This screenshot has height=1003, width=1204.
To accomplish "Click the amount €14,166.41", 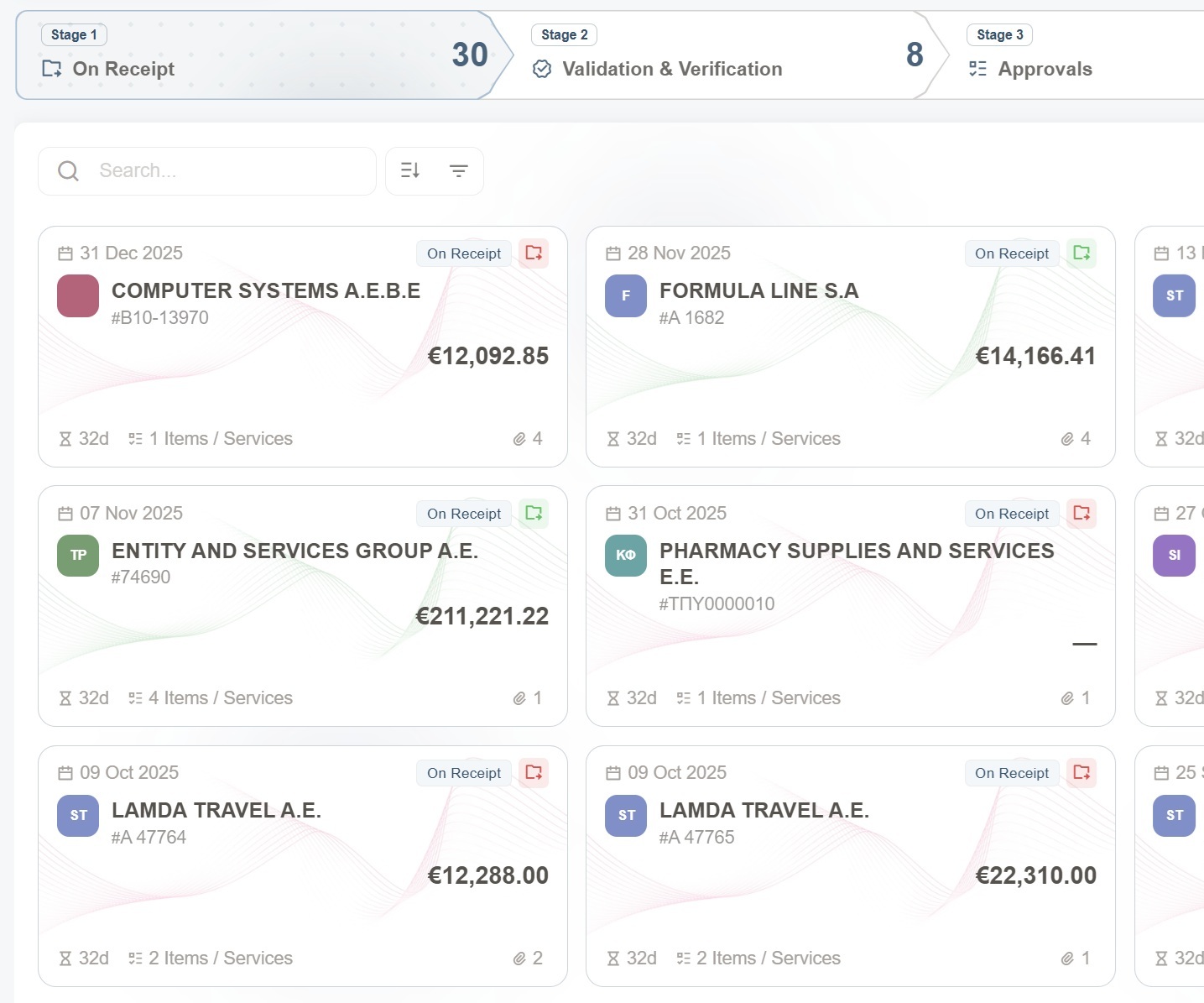I will point(1036,356).
